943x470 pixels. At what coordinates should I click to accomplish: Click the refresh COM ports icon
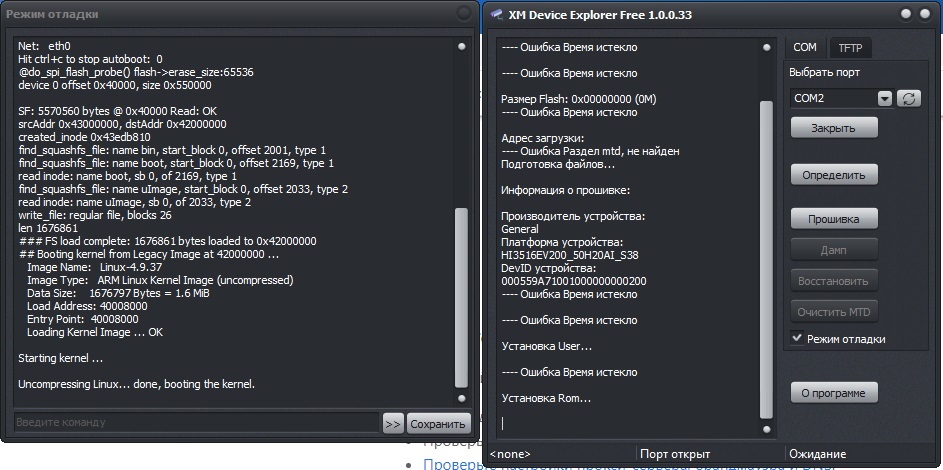[x=909, y=98]
